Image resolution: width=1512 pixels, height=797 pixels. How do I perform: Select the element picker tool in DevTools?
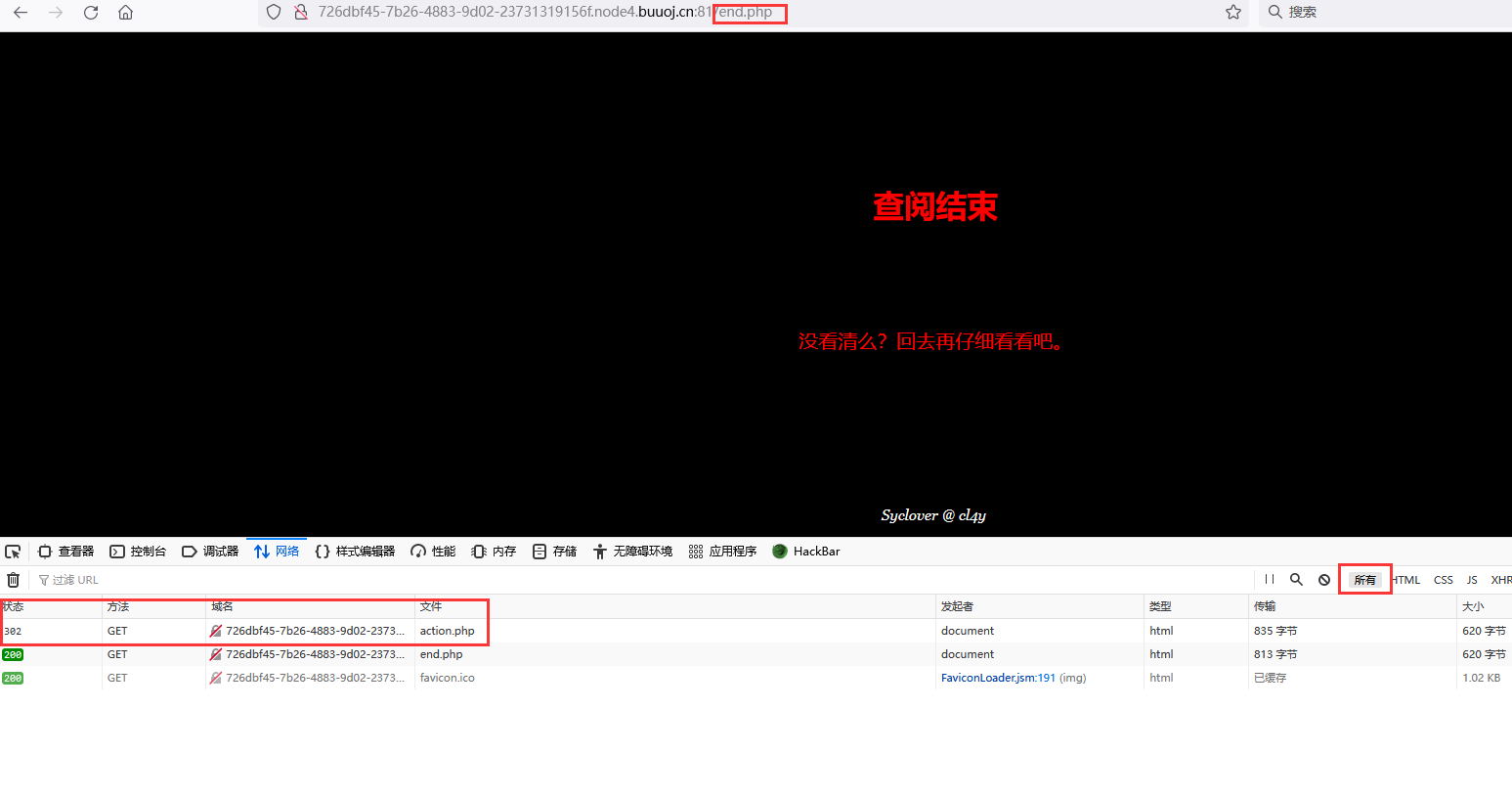tap(13, 551)
